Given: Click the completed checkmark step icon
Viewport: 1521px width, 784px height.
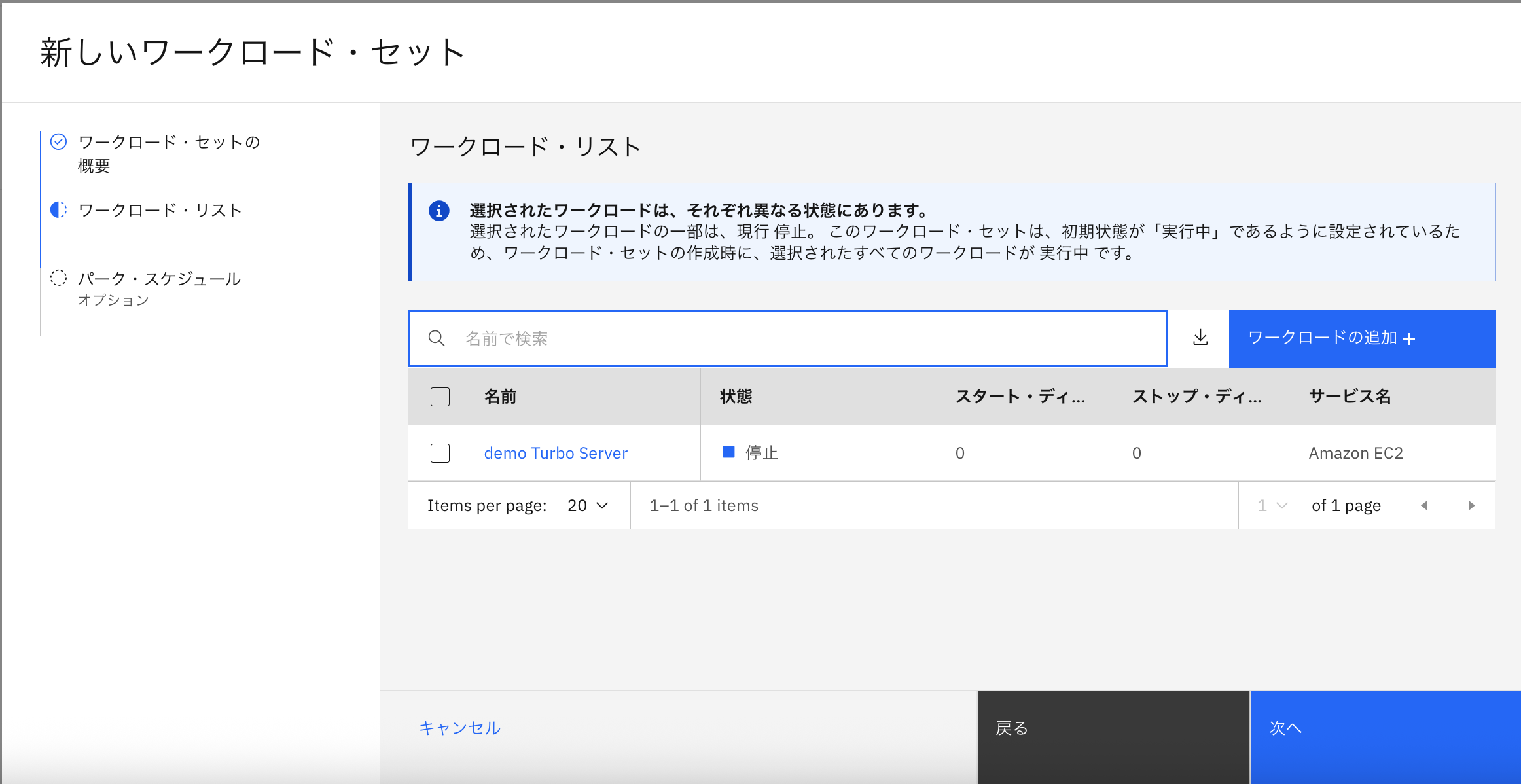Looking at the screenshot, I should point(59,142).
